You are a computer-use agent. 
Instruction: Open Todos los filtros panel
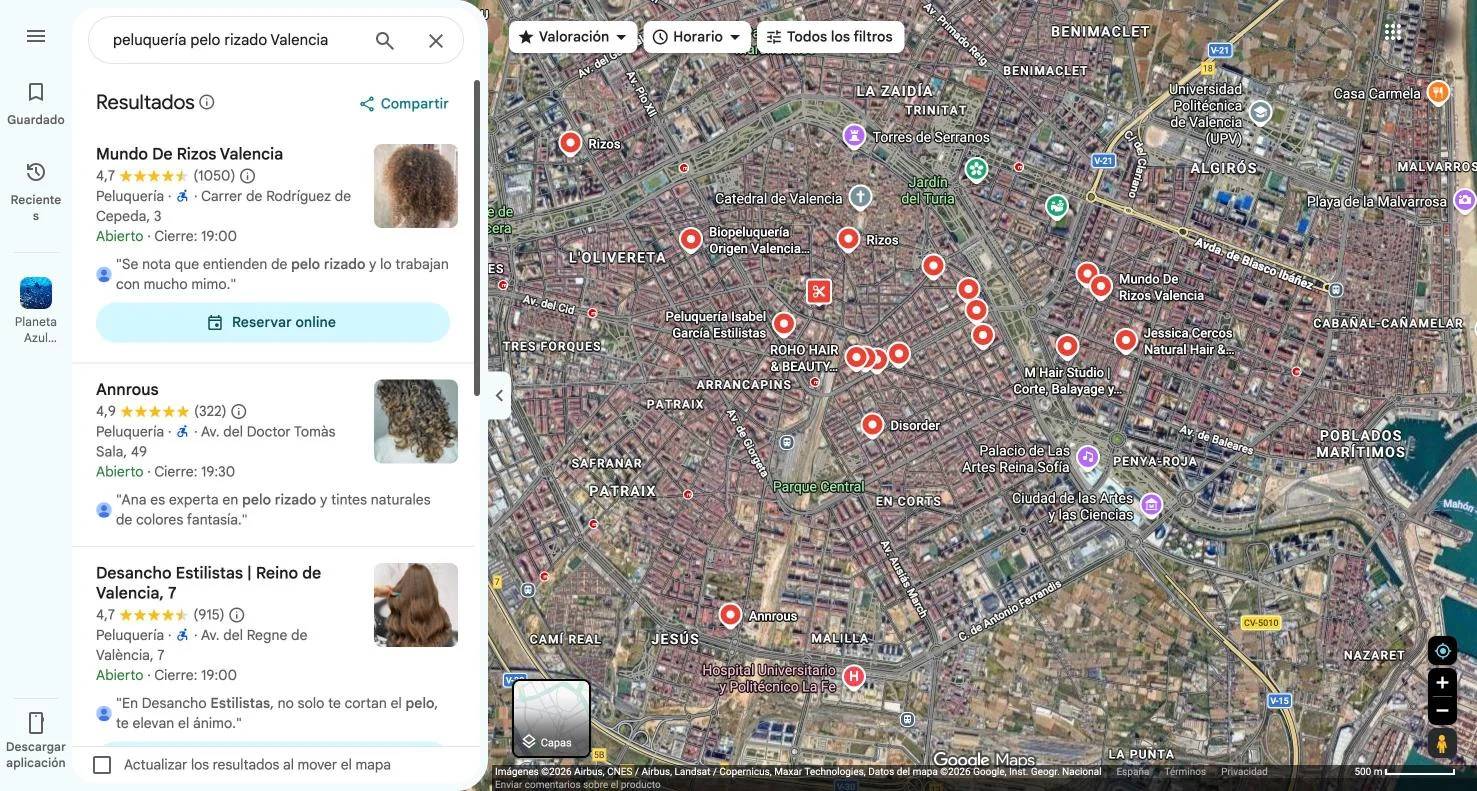pyautogui.click(x=830, y=37)
